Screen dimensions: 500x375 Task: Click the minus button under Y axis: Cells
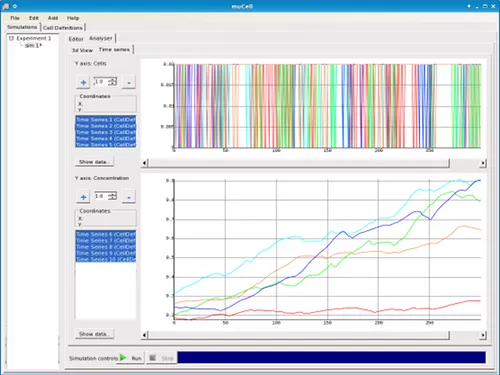[x=129, y=82]
